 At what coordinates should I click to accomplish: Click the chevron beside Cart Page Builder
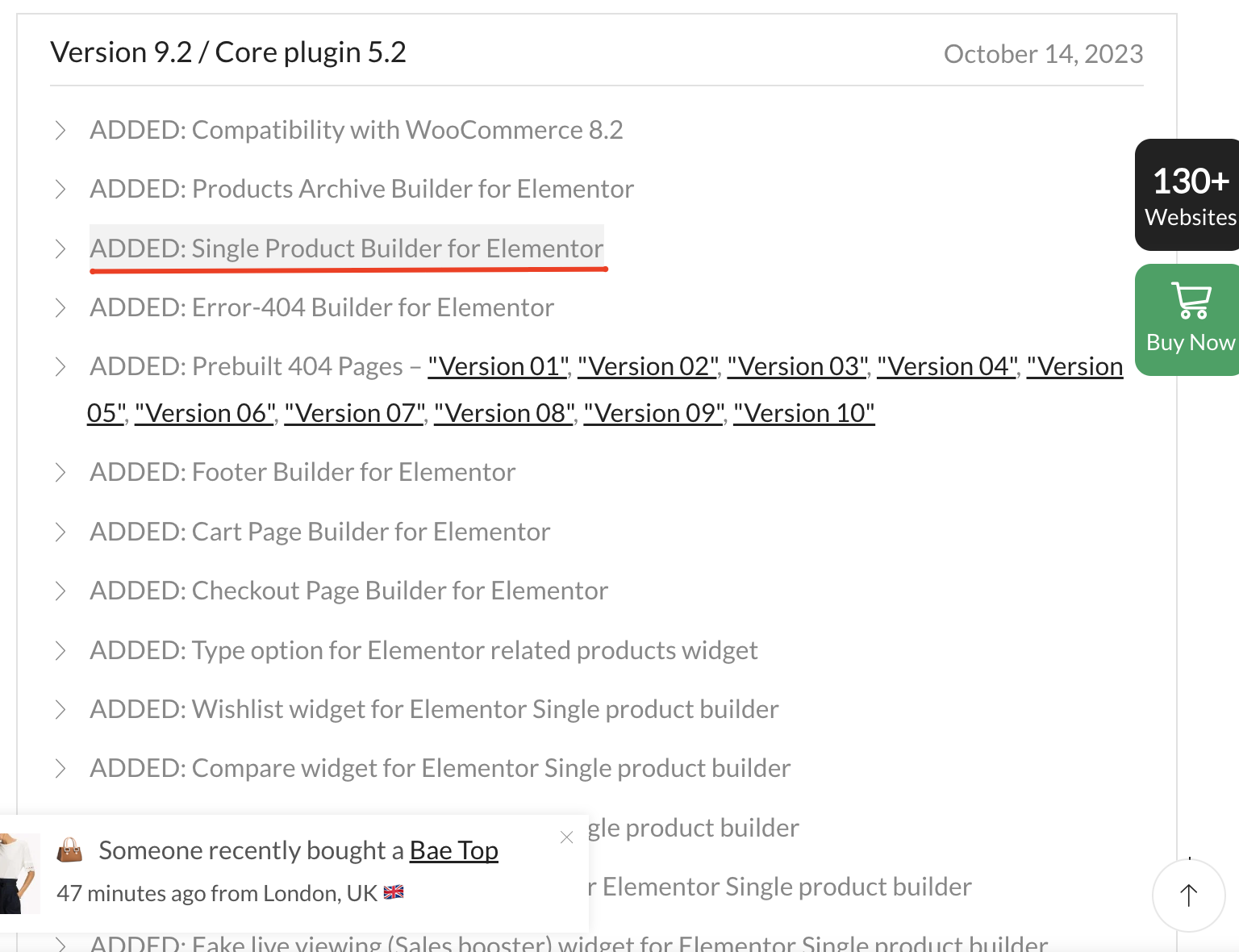(60, 532)
